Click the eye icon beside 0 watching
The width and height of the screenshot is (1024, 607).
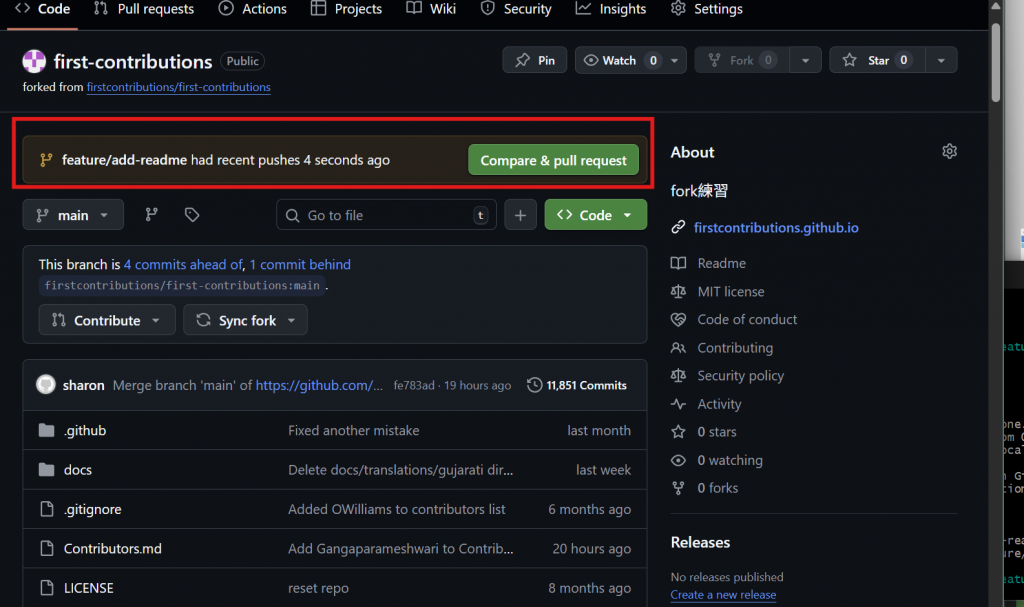[x=678, y=460]
